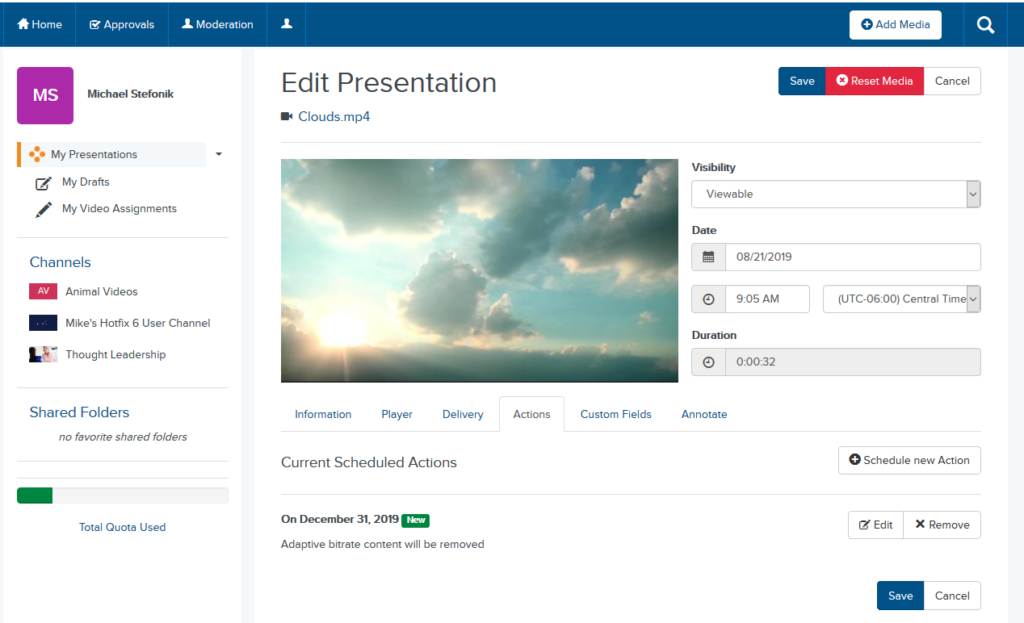Remove the December 31, 2019 action
The image size is (1024, 623).
[x=942, y=525]
